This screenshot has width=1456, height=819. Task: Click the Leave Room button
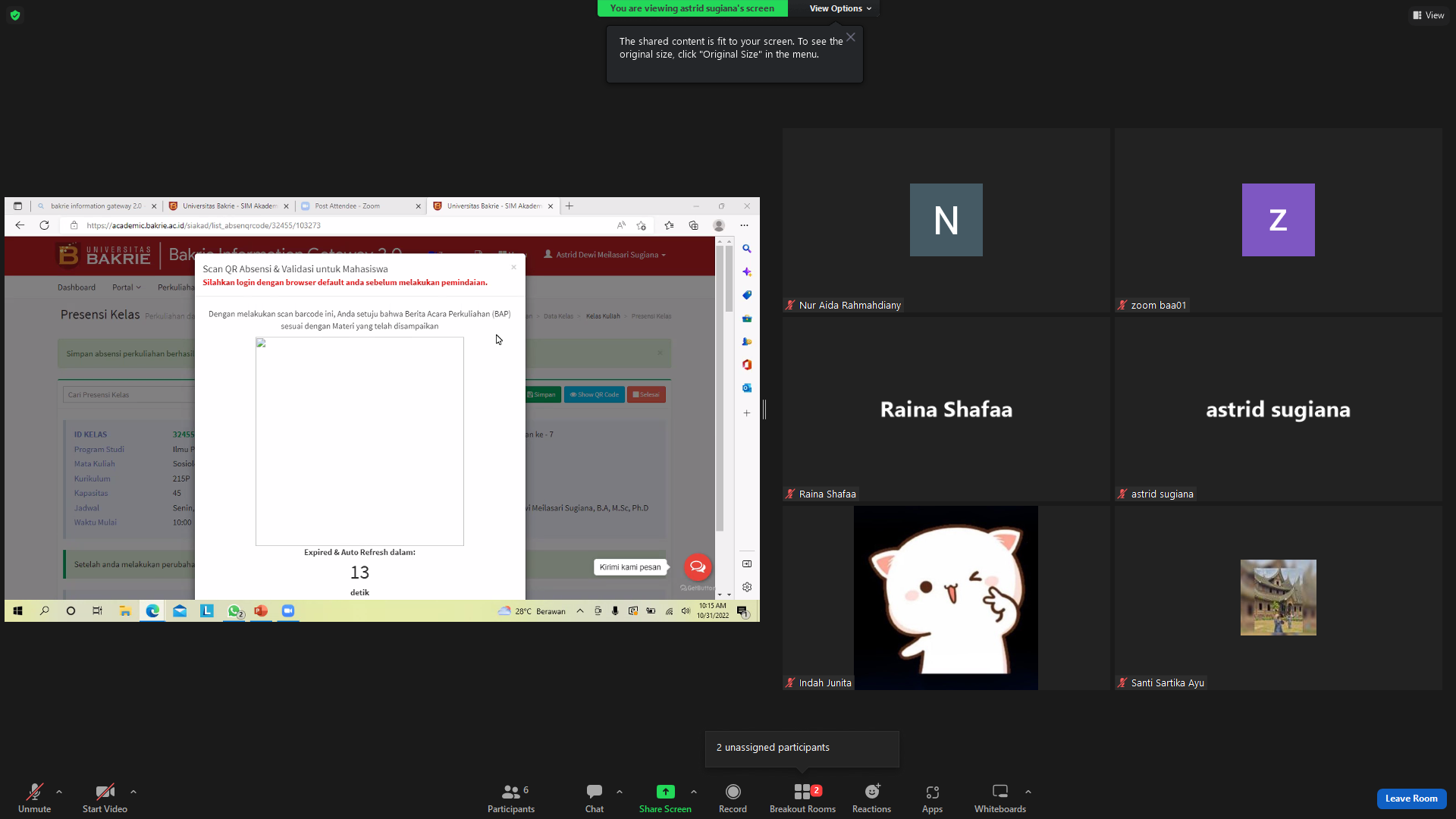1411,799
